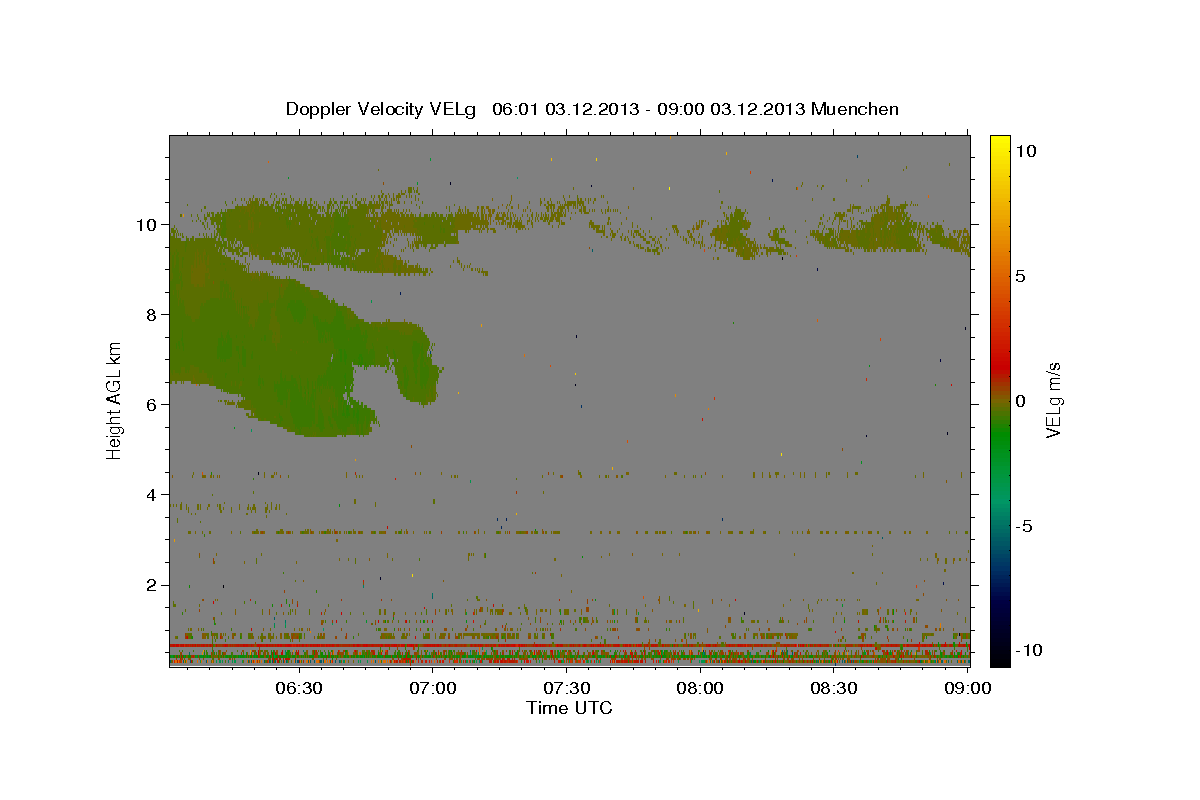Select the 'Time UTC' axis title
Viewport: 1200px width, 800px height.
pos(569,708)
